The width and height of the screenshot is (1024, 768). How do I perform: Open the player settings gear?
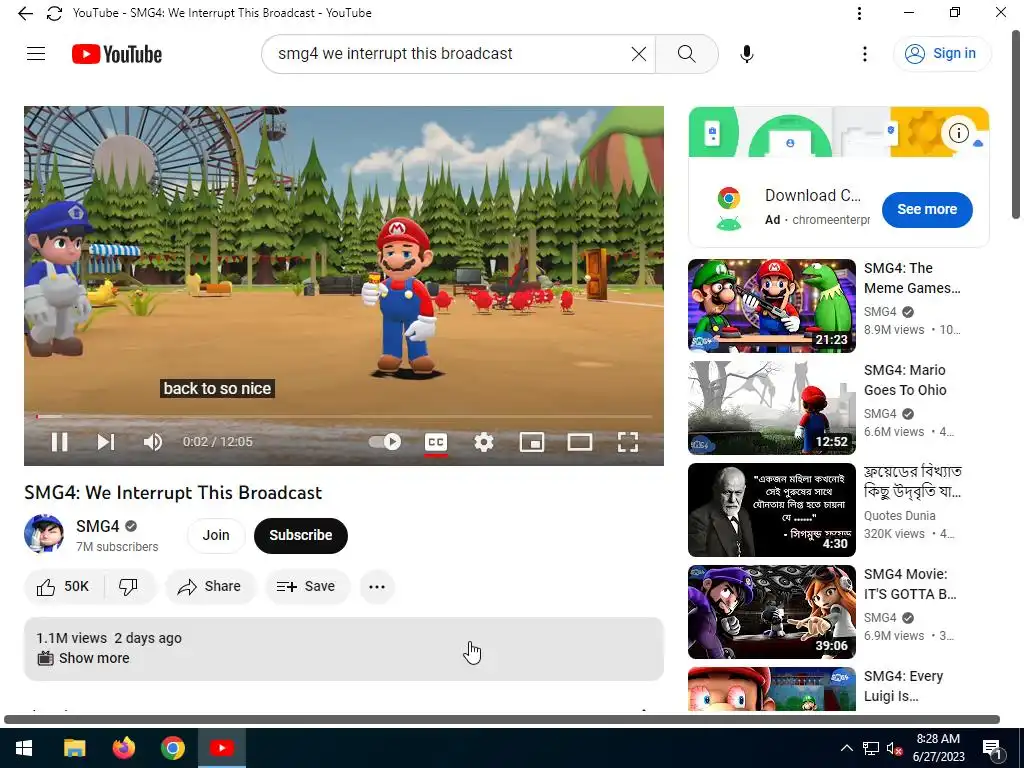pos(484,442)
